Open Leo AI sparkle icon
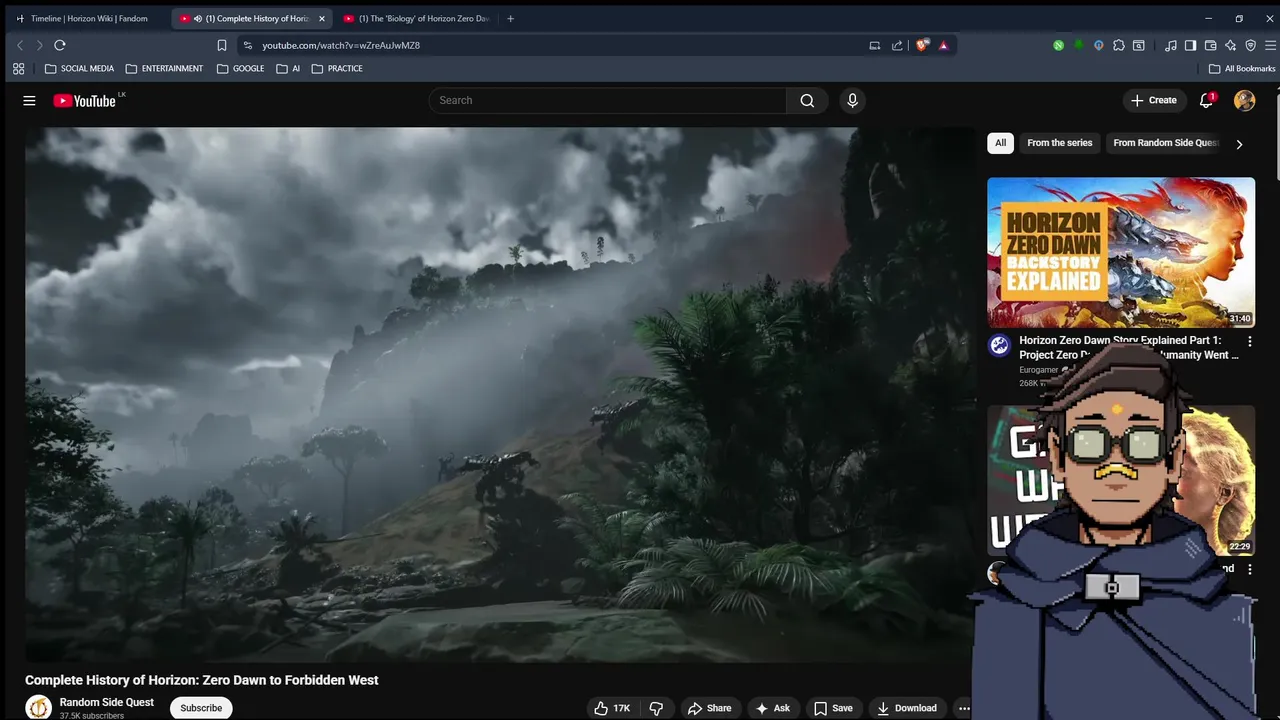Image resolution: width=1280 pixels, height=720 pixels. coord(1230,45)
